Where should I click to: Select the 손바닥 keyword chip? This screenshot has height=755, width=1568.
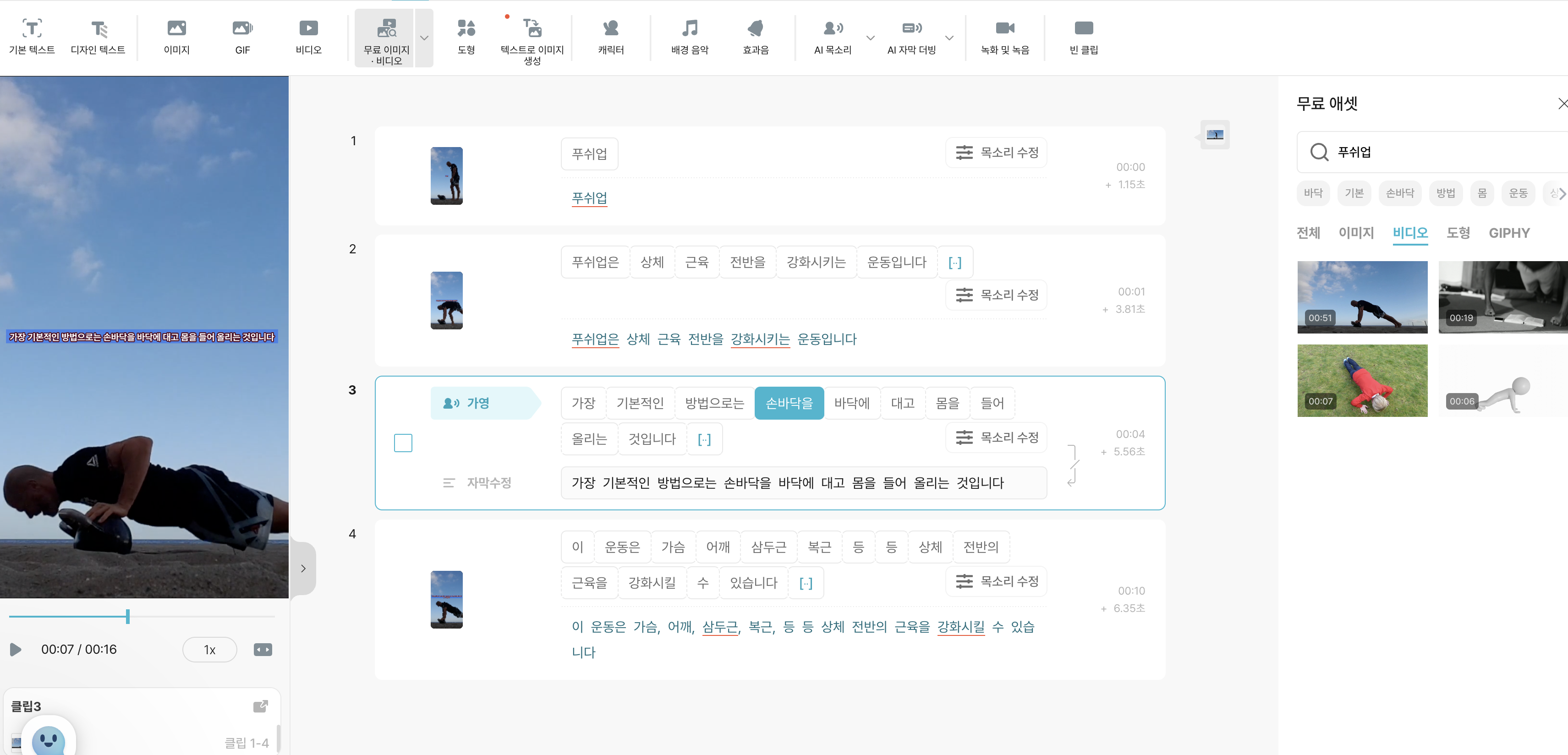pos(1399,193)
